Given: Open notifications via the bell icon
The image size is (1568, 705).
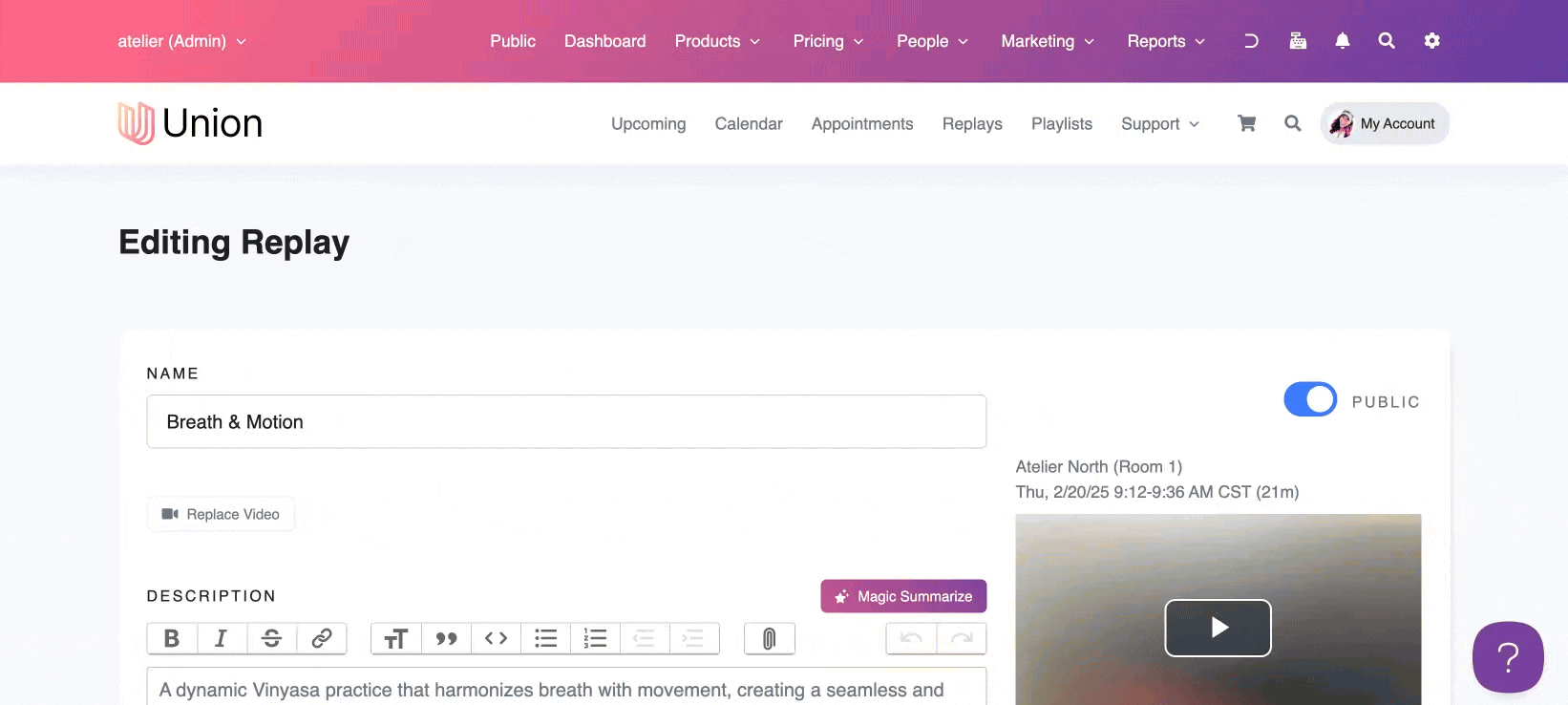Looking at the screenshot, I should 1343,40.
